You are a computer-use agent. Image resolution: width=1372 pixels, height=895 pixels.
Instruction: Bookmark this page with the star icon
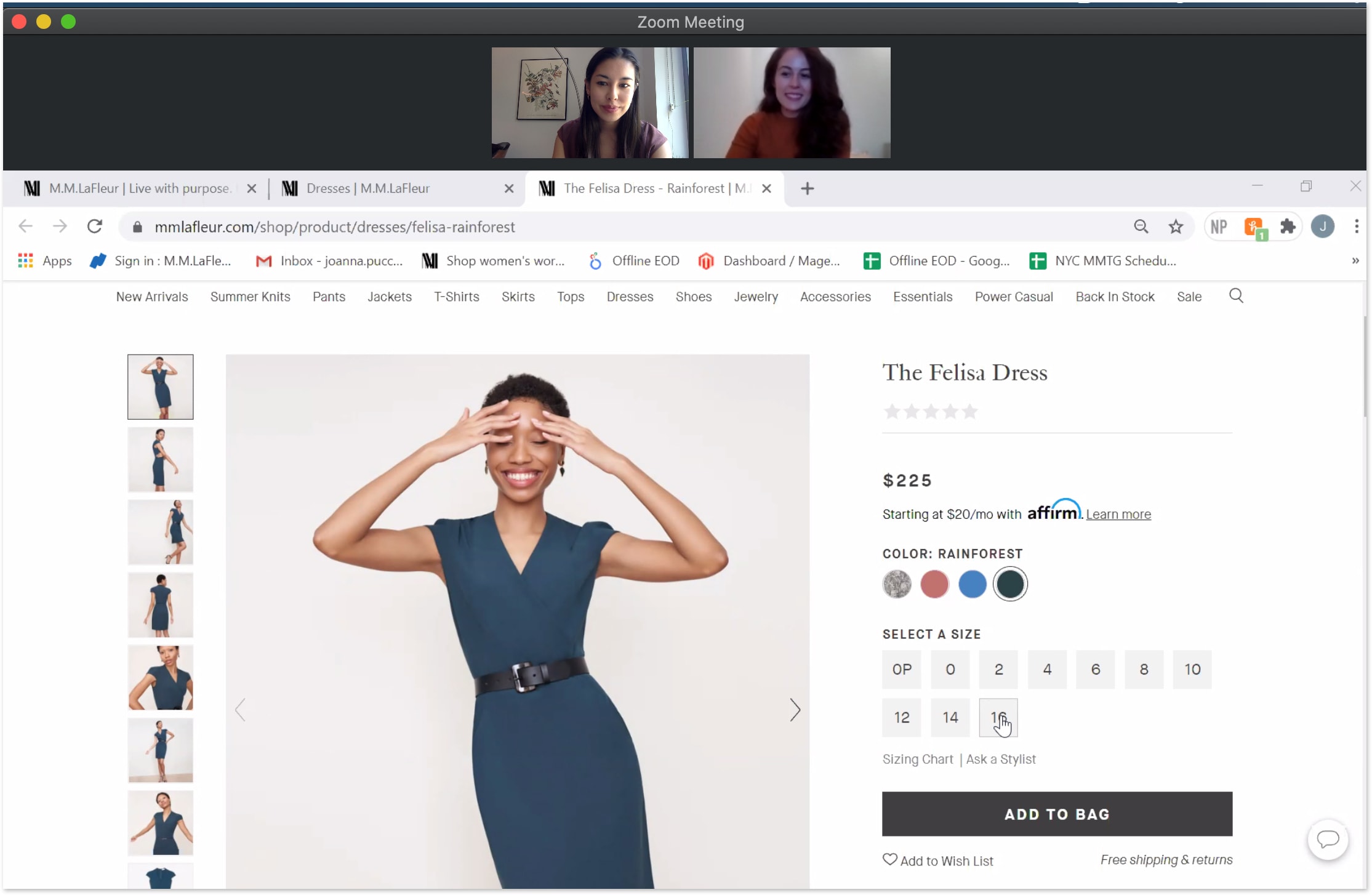pyautogui.click(x=1176, y=227)
